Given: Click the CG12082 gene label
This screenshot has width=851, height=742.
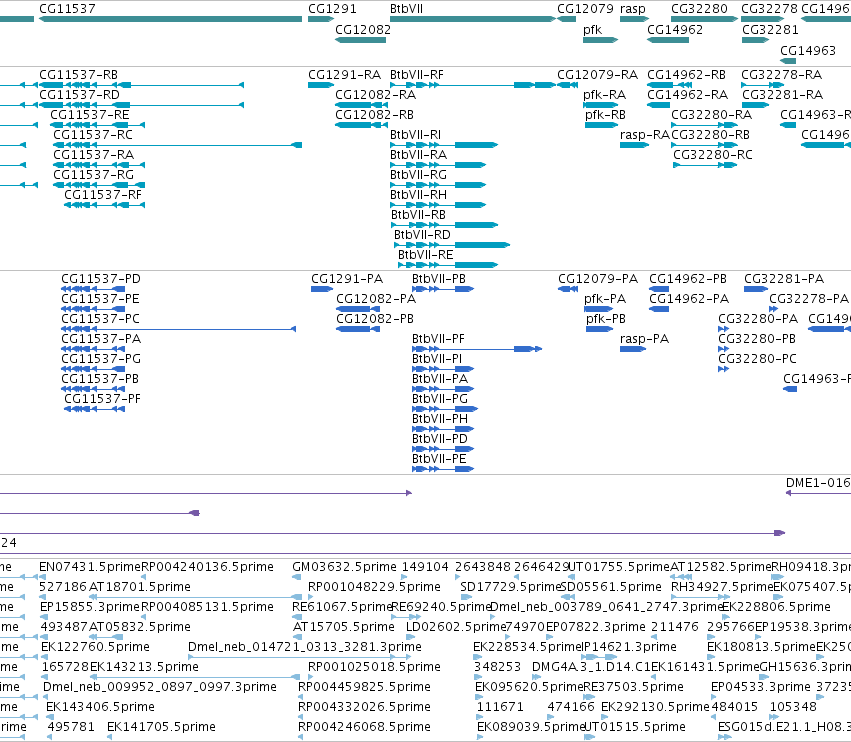Looking at the screenshot, I should pyautogui.click(x=363, y=30).
